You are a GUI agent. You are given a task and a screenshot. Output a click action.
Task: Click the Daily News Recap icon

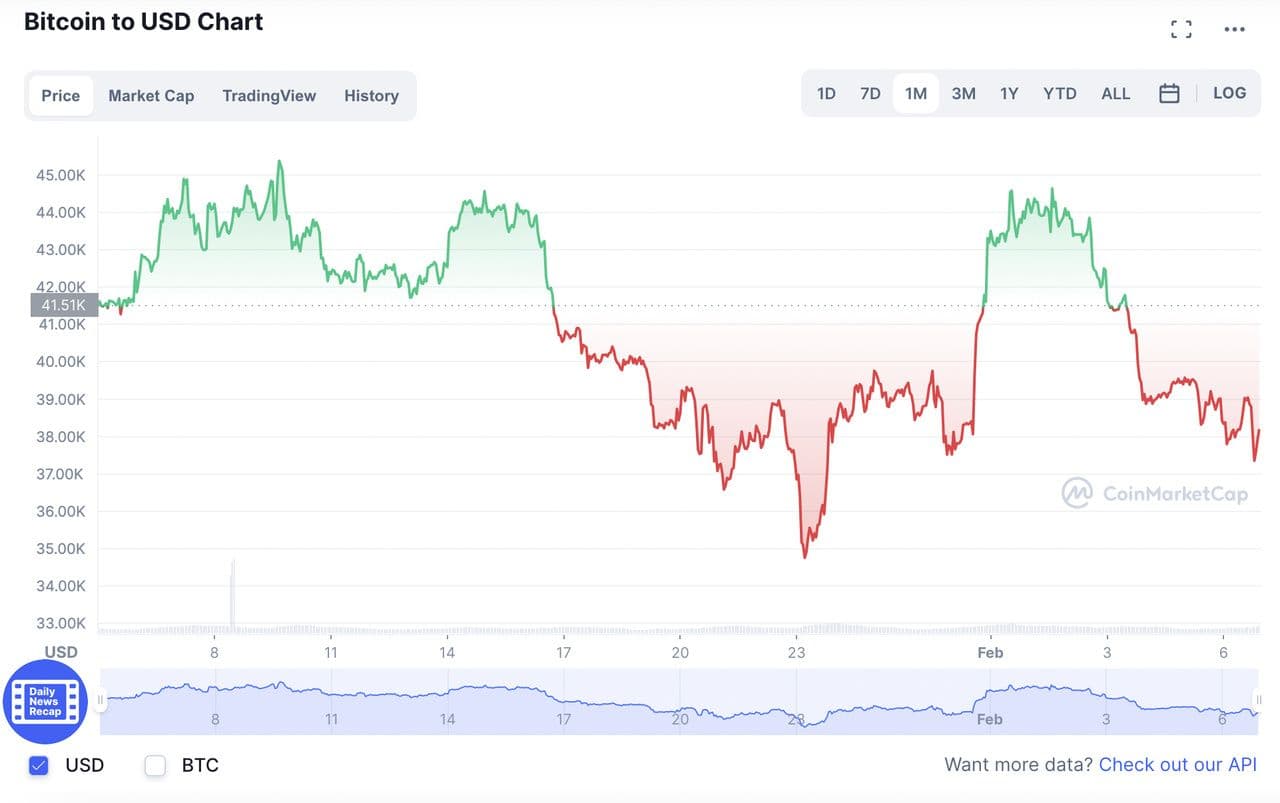click(45, 701)
